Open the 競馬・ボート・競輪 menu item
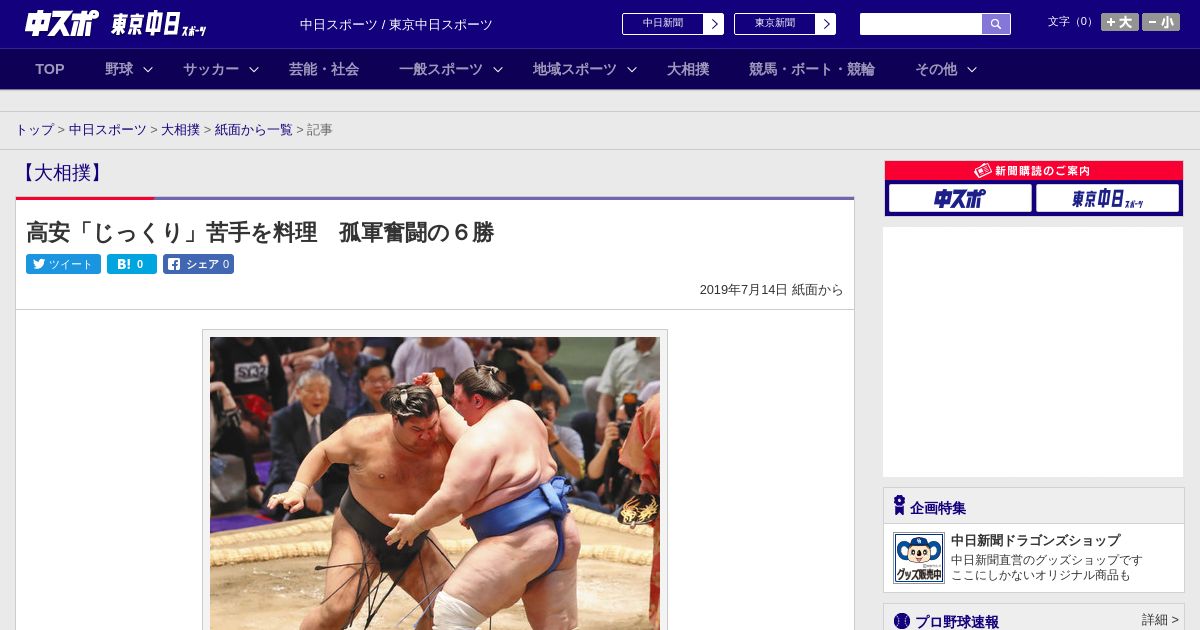Screen dimensions: 1200x630 click(x=812, y=69)
